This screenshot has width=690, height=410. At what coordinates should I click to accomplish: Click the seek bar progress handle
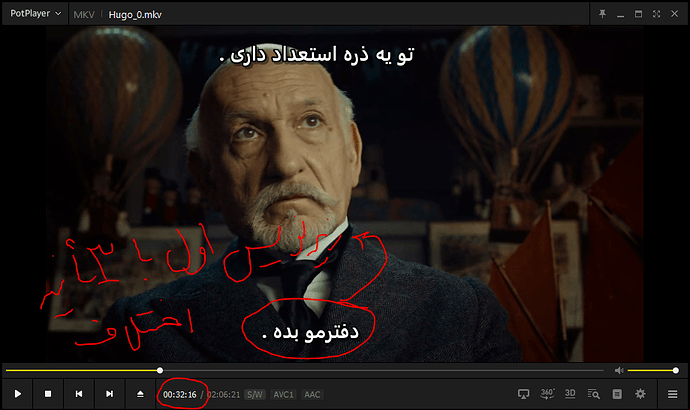[x=160, y=370]
